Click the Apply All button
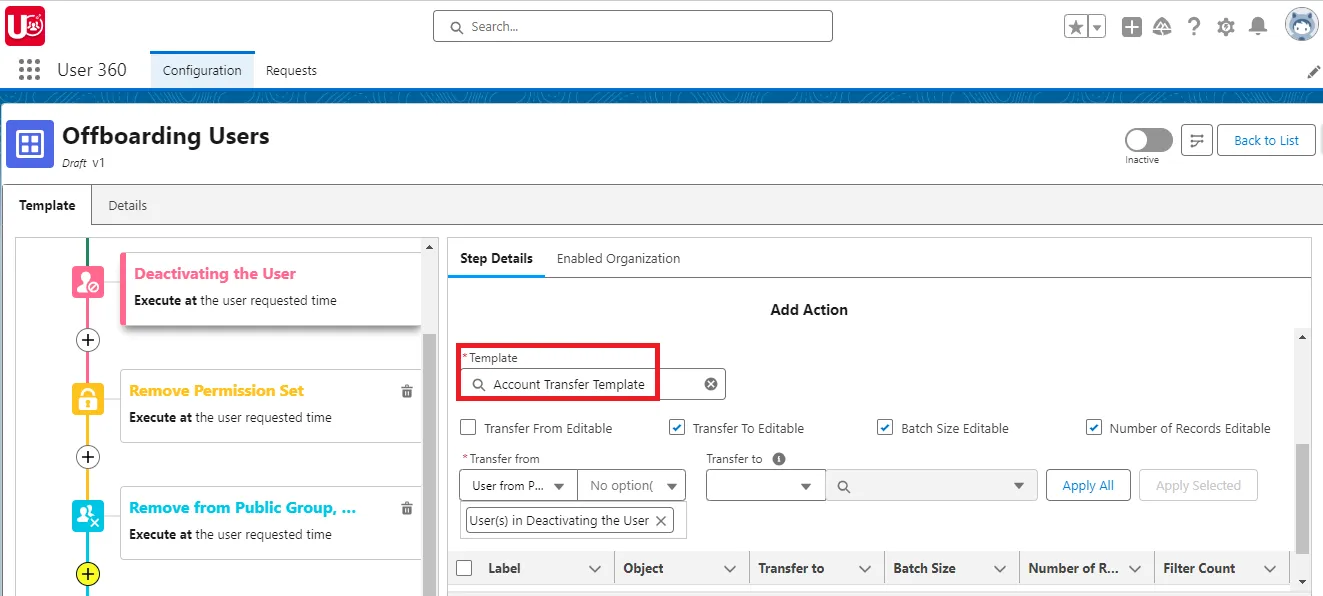 1088,485
